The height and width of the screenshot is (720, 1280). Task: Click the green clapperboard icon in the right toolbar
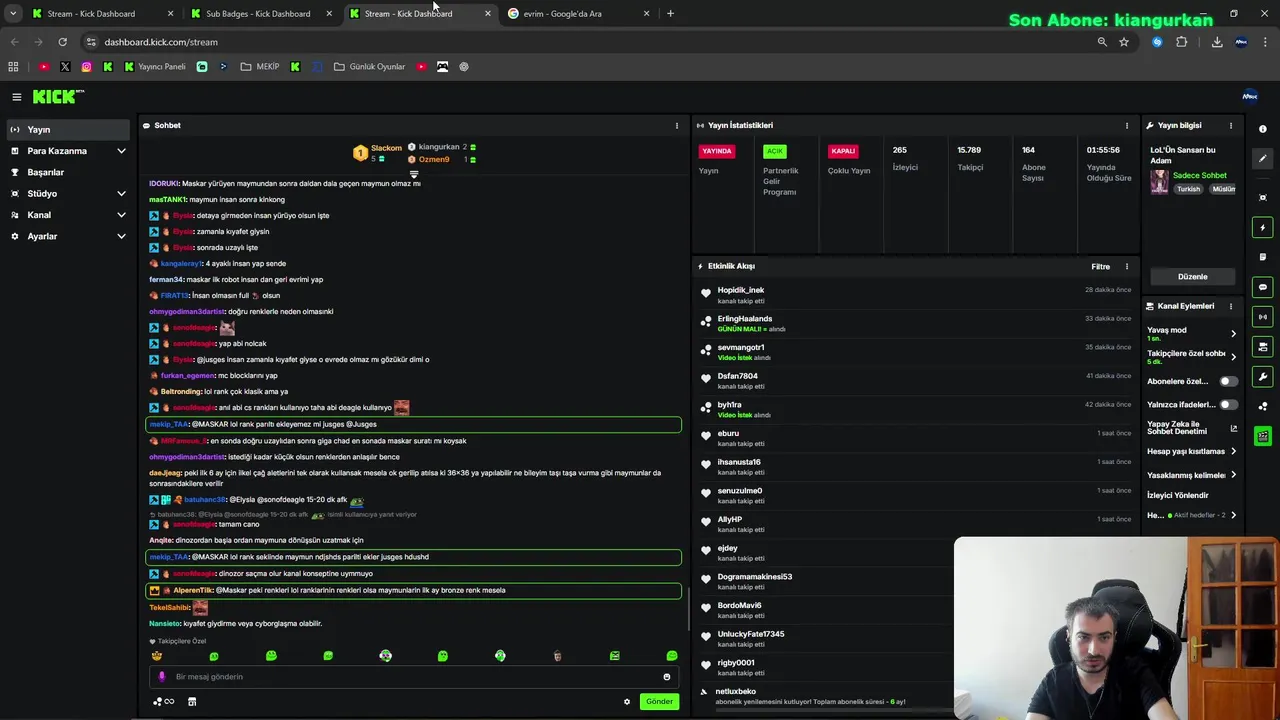coord(1263,436)
